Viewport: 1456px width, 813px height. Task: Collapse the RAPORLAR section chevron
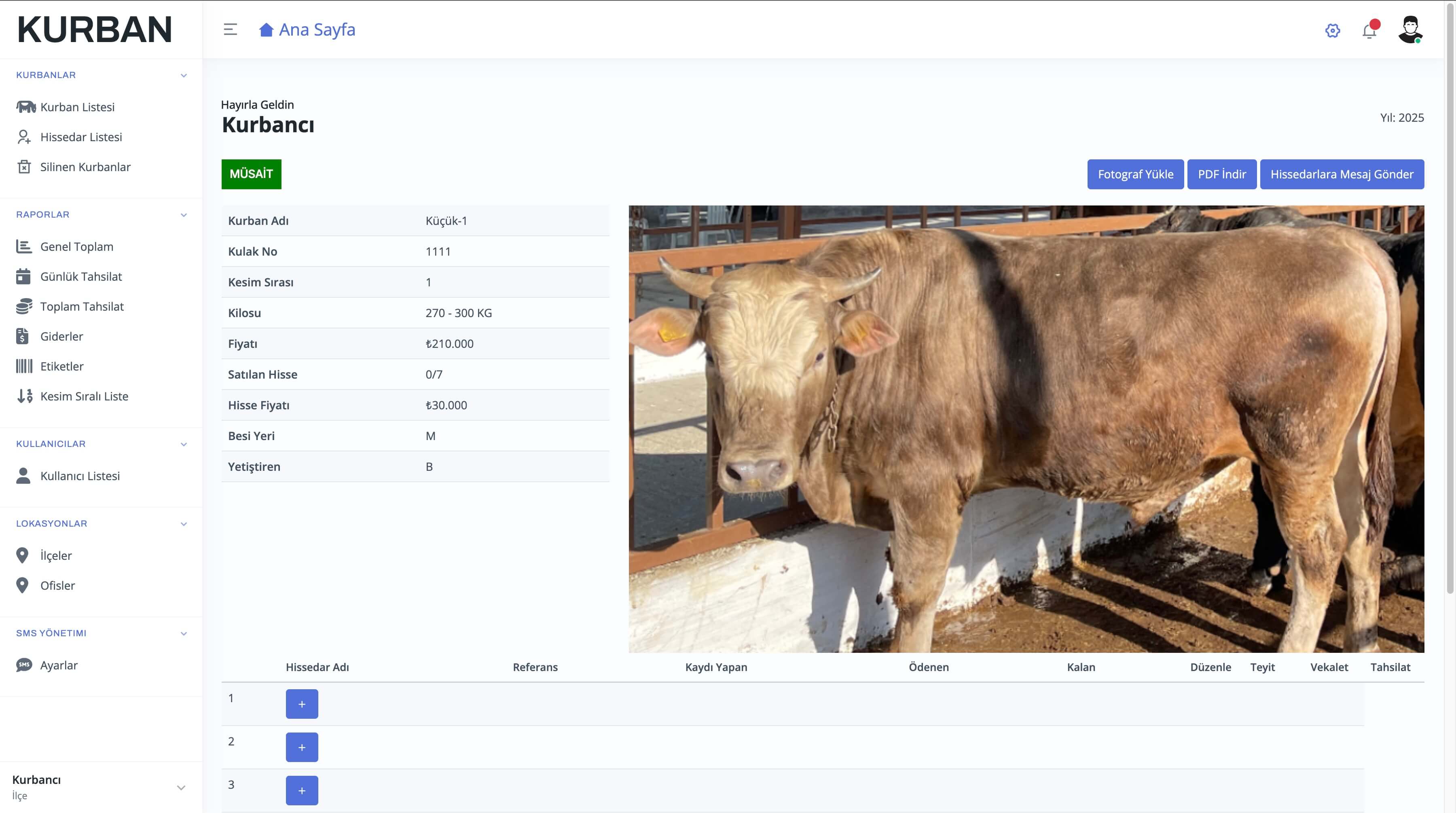coord(184,215)
